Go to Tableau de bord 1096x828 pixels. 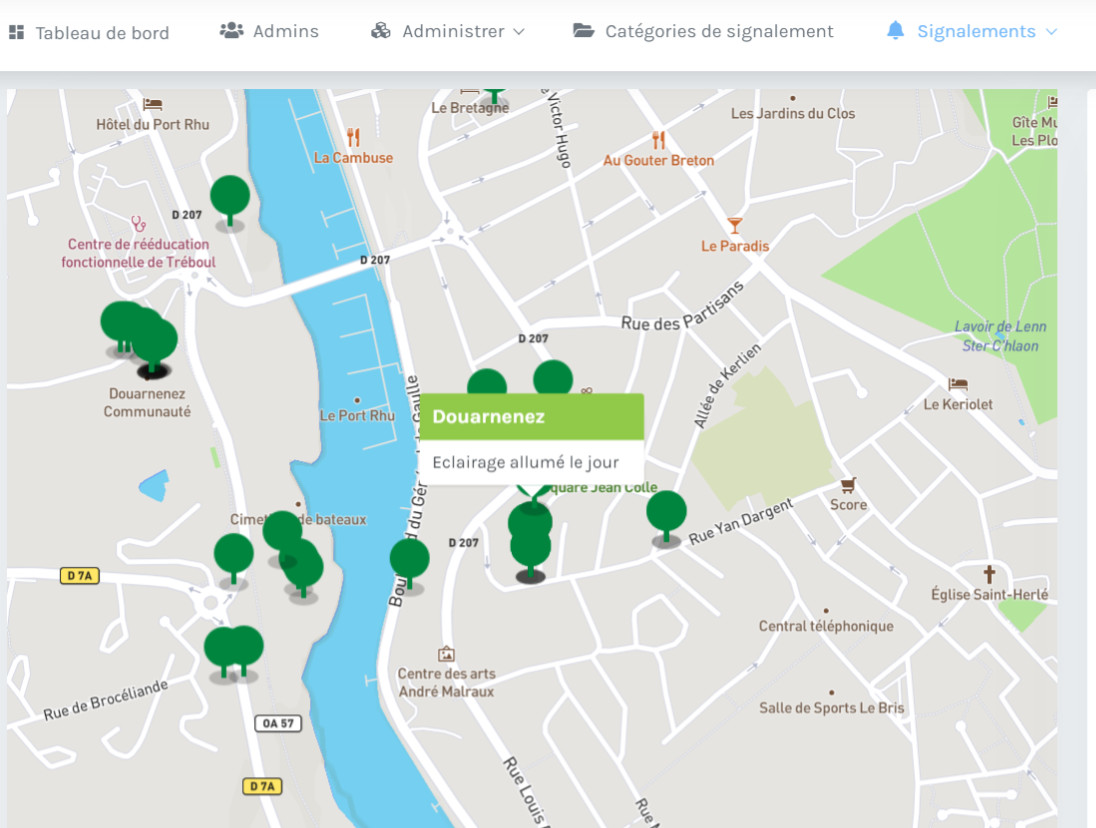tap(102, 32)
